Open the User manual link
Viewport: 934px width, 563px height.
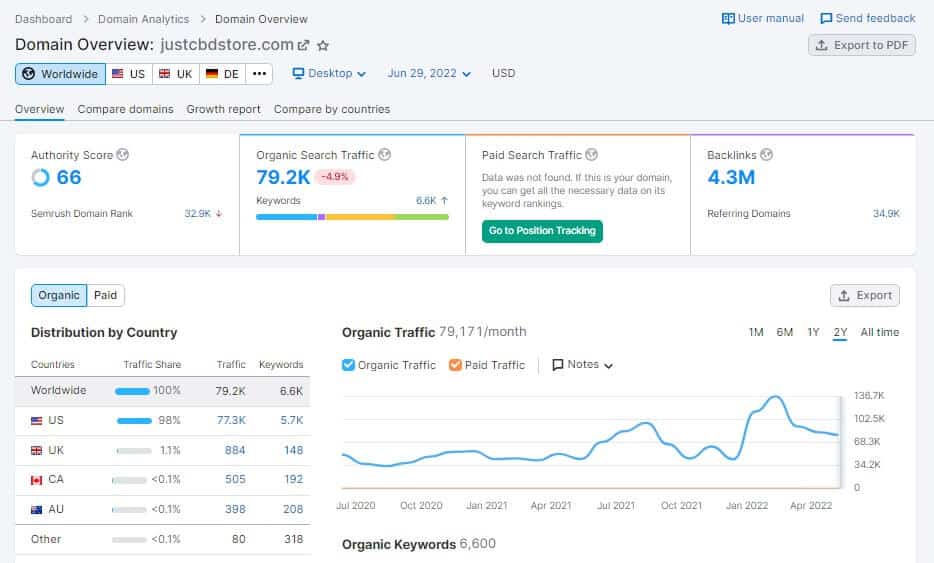(x=762, y=18)
